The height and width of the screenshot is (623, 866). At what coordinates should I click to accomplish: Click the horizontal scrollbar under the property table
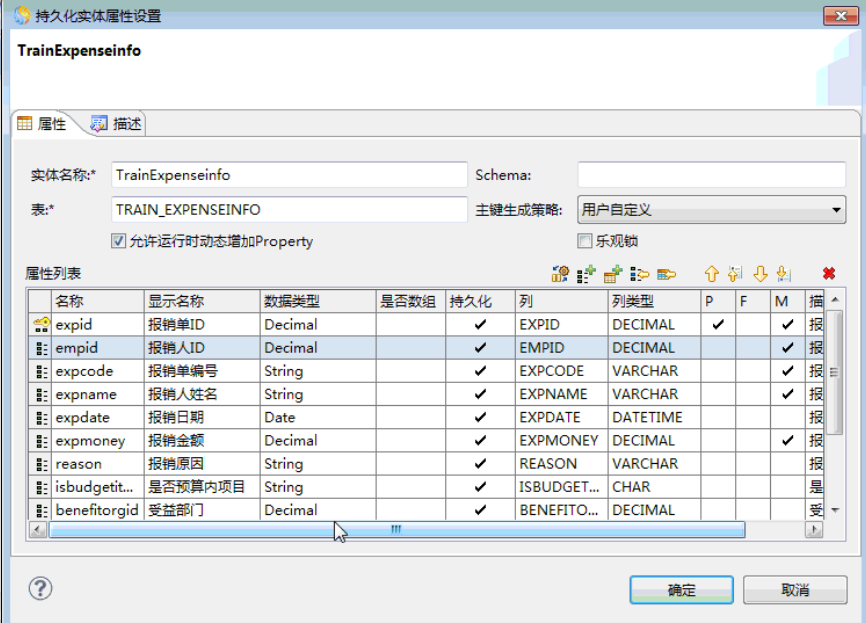point(396,530)
